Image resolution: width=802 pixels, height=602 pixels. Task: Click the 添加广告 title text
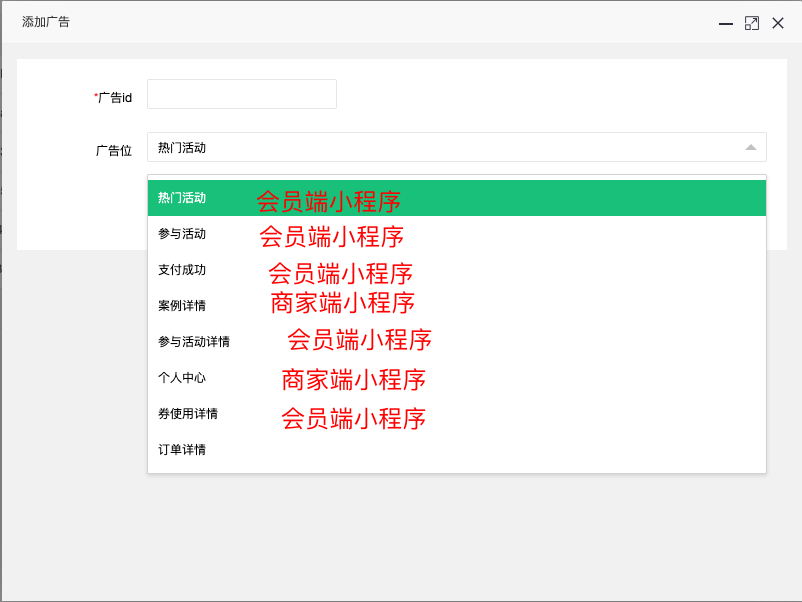(x=46, y=22)
